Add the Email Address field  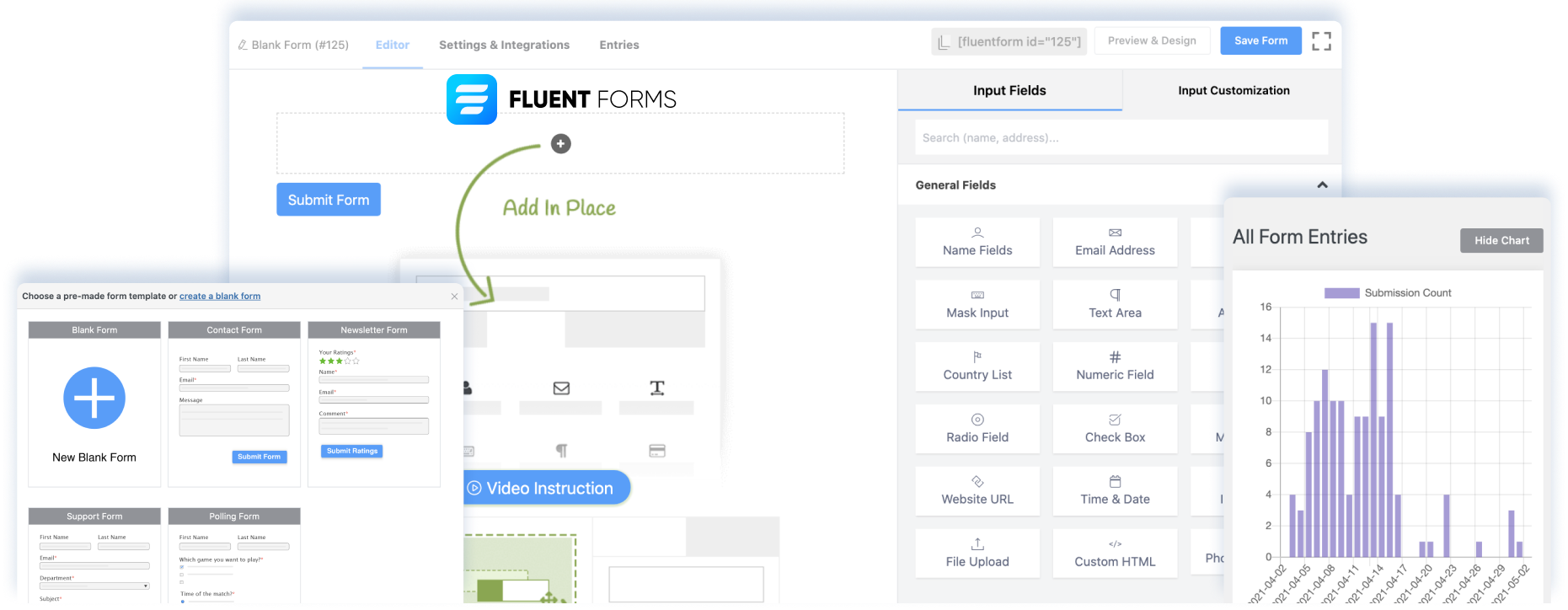1115,242
